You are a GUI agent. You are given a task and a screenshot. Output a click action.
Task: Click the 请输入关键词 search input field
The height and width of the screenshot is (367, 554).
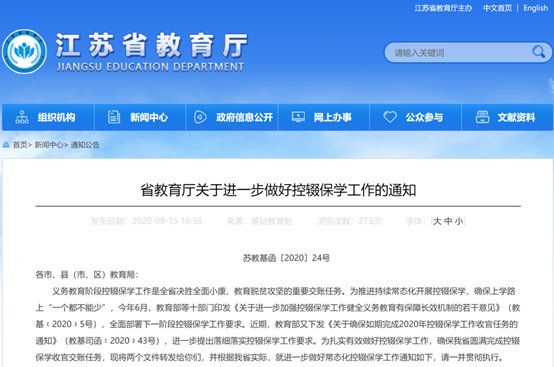coord(458,53)
